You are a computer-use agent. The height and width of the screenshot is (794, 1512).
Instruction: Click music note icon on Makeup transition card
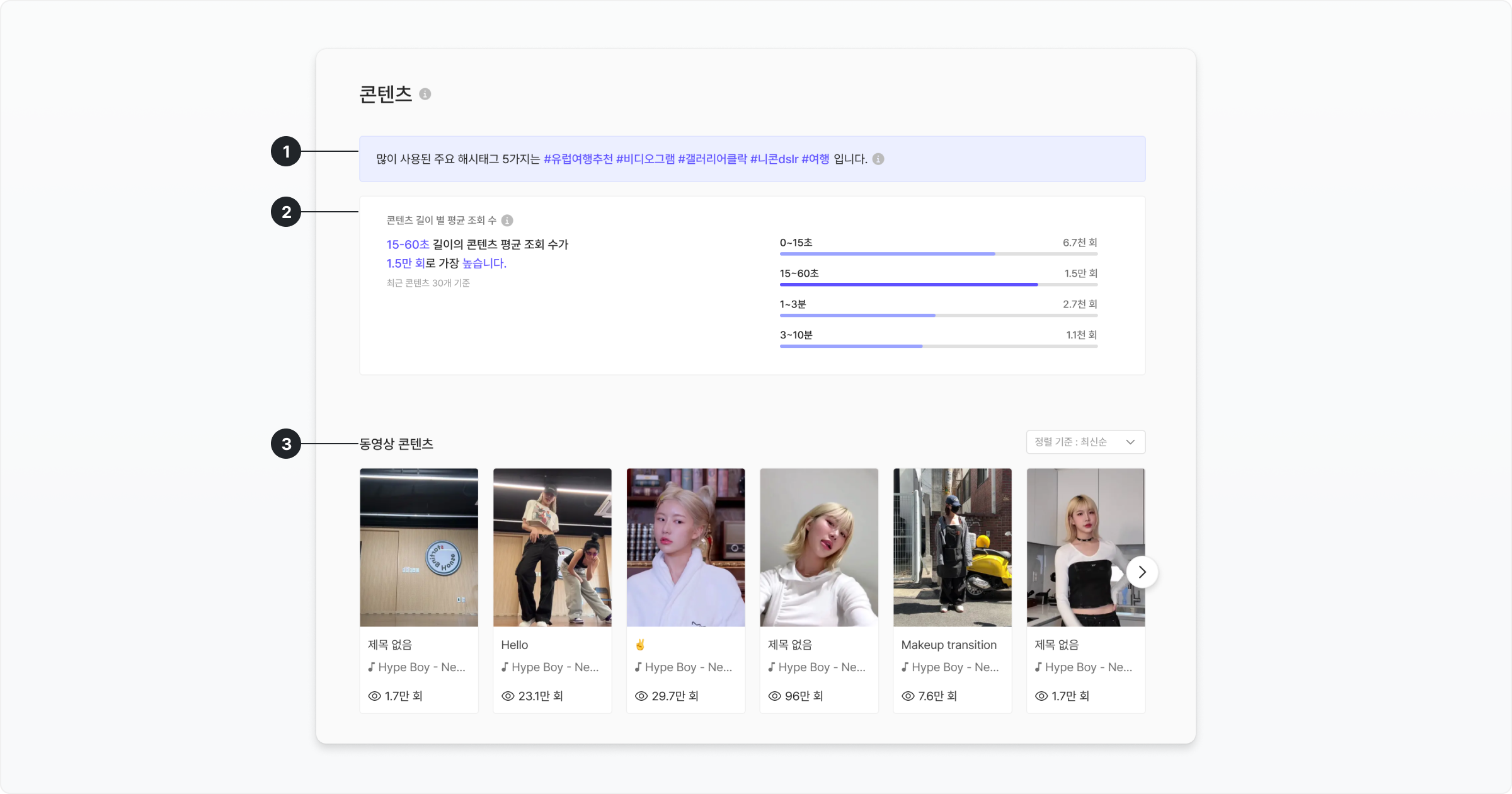(905, 667)
